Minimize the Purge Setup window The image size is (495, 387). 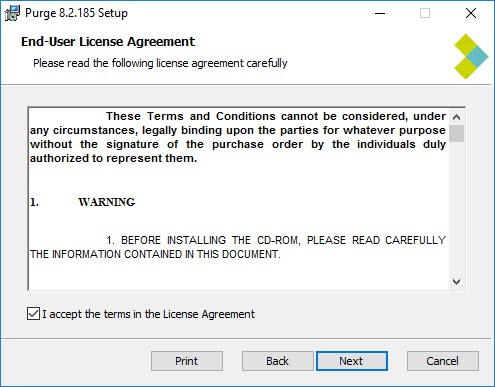(380, 13)
